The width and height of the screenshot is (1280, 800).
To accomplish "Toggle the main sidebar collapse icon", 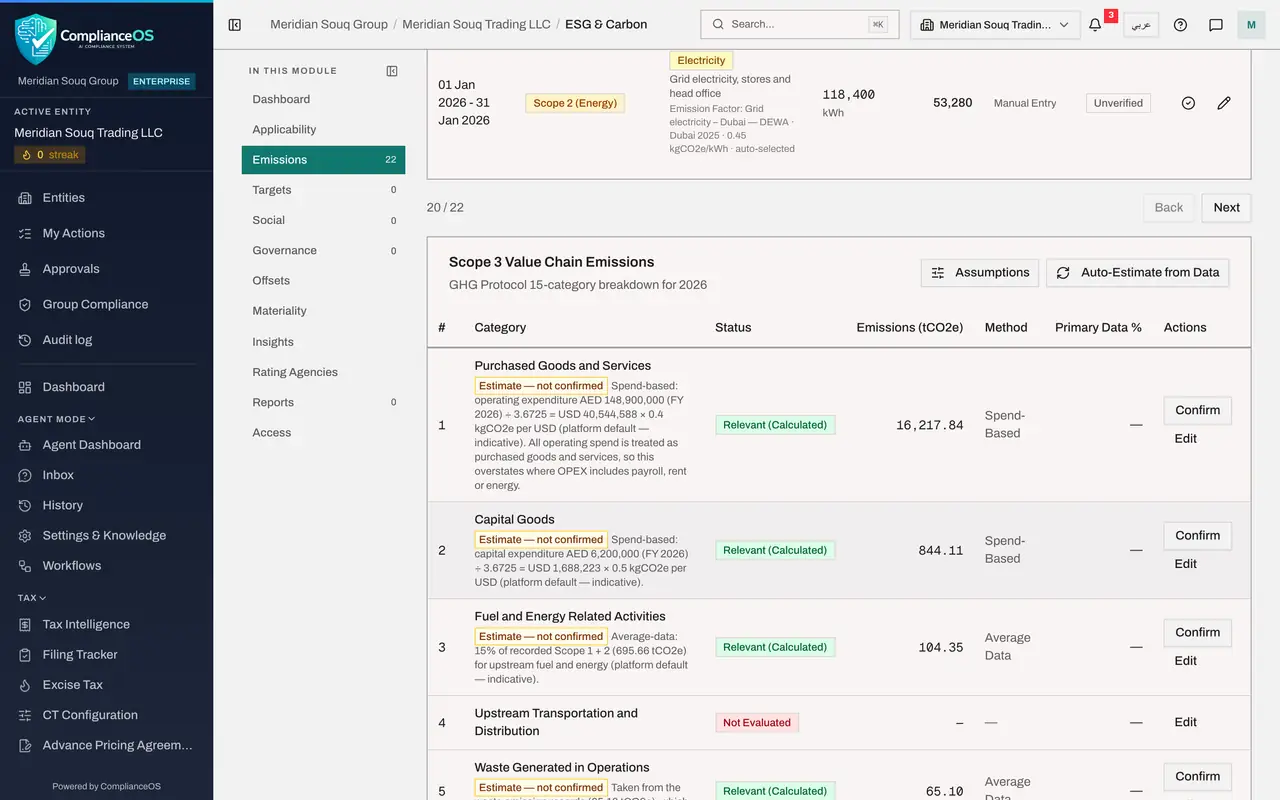I will [x=235, y=25].
